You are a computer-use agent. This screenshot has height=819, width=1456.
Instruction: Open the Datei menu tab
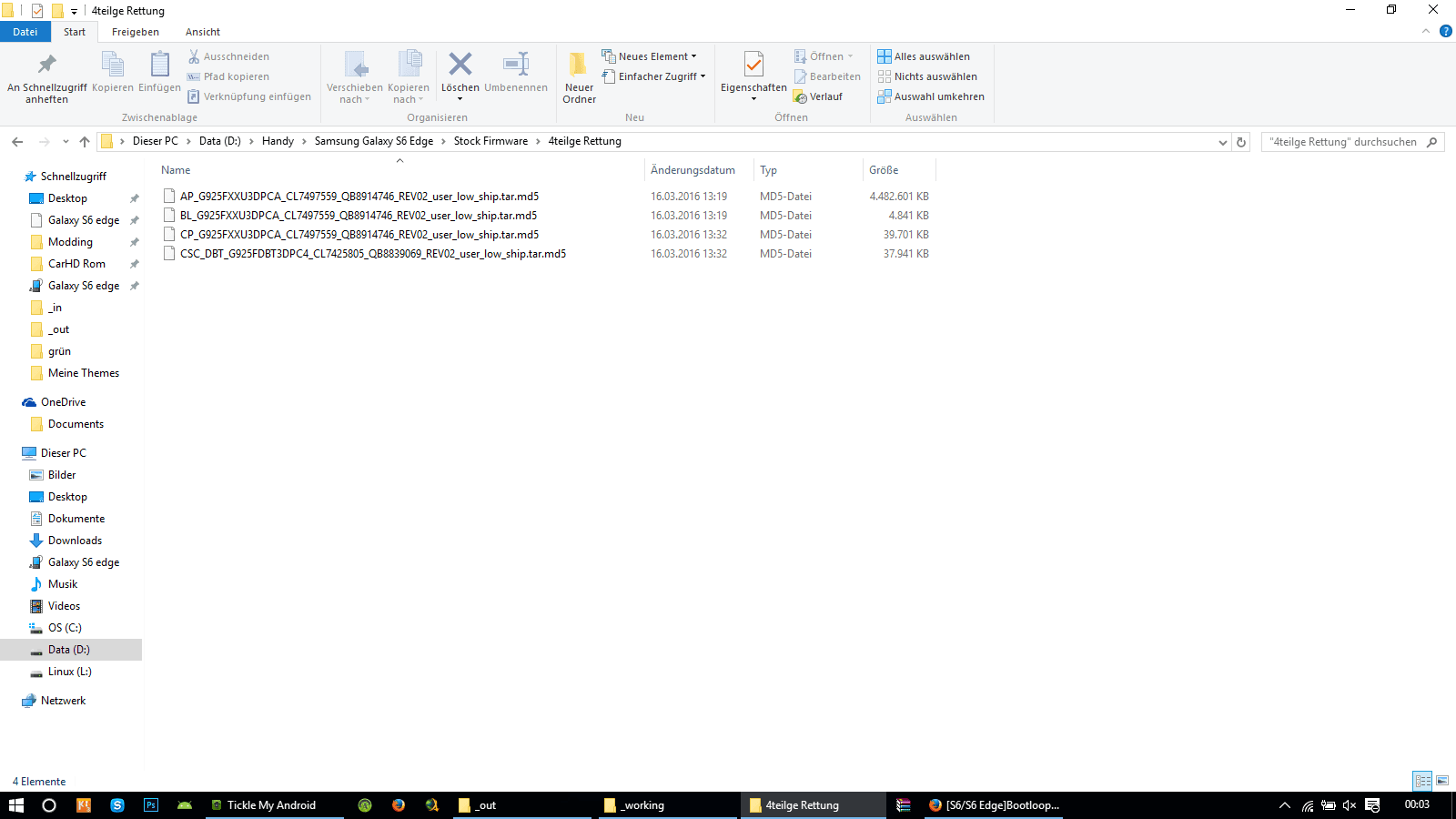pyautogui.click(x=25, y=32)
